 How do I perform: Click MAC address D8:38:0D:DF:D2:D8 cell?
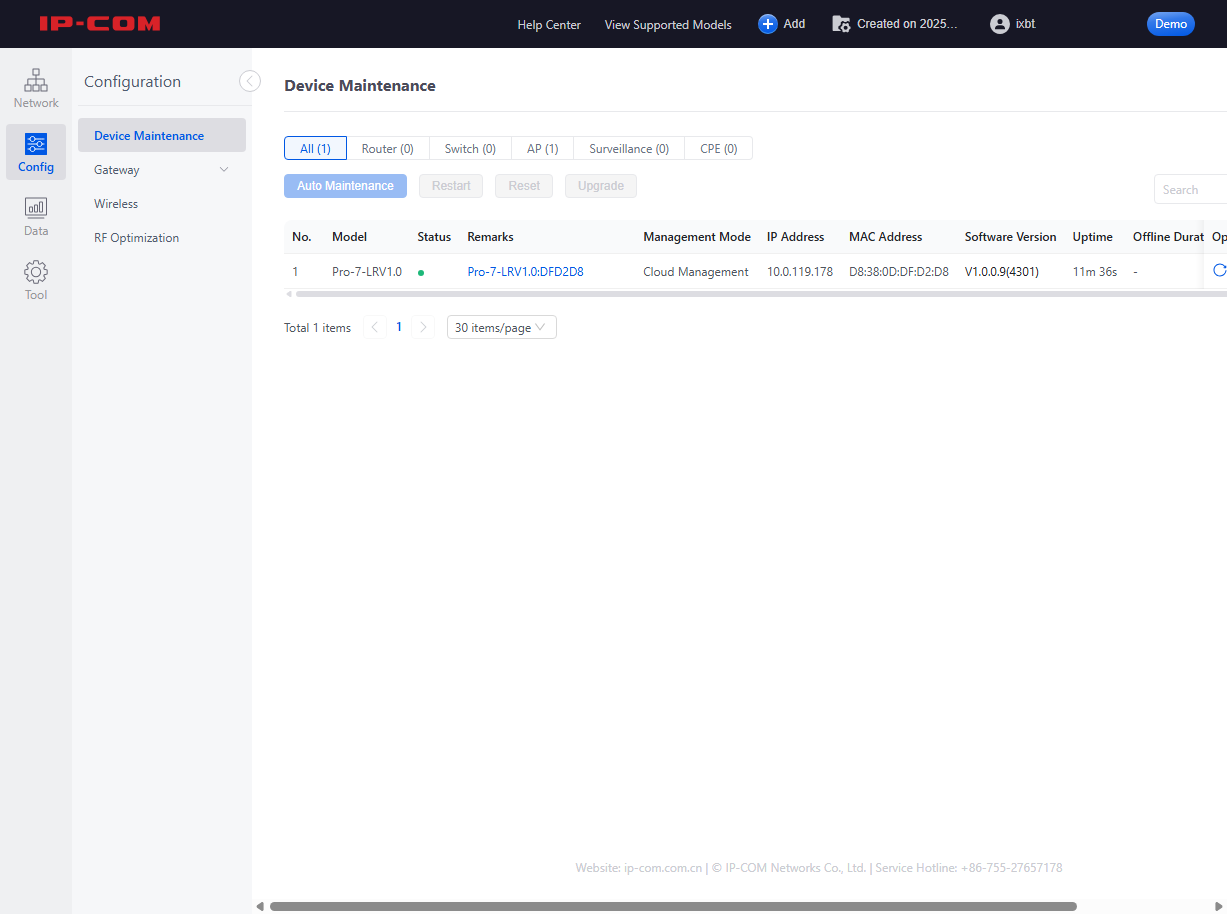pyautogui.click(x=899, y=272)
